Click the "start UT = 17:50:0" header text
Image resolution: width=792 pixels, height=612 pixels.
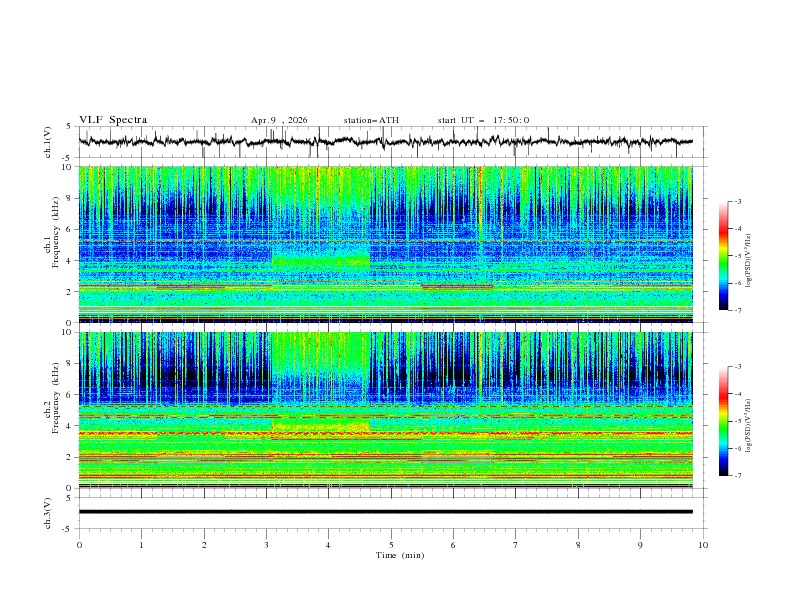[x=483, y=120]
